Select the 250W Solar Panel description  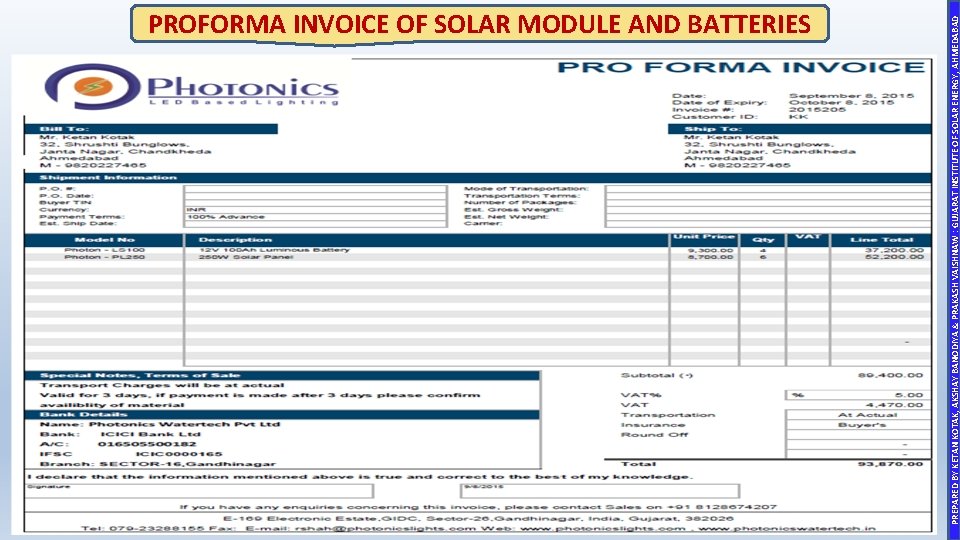[246, 257]
